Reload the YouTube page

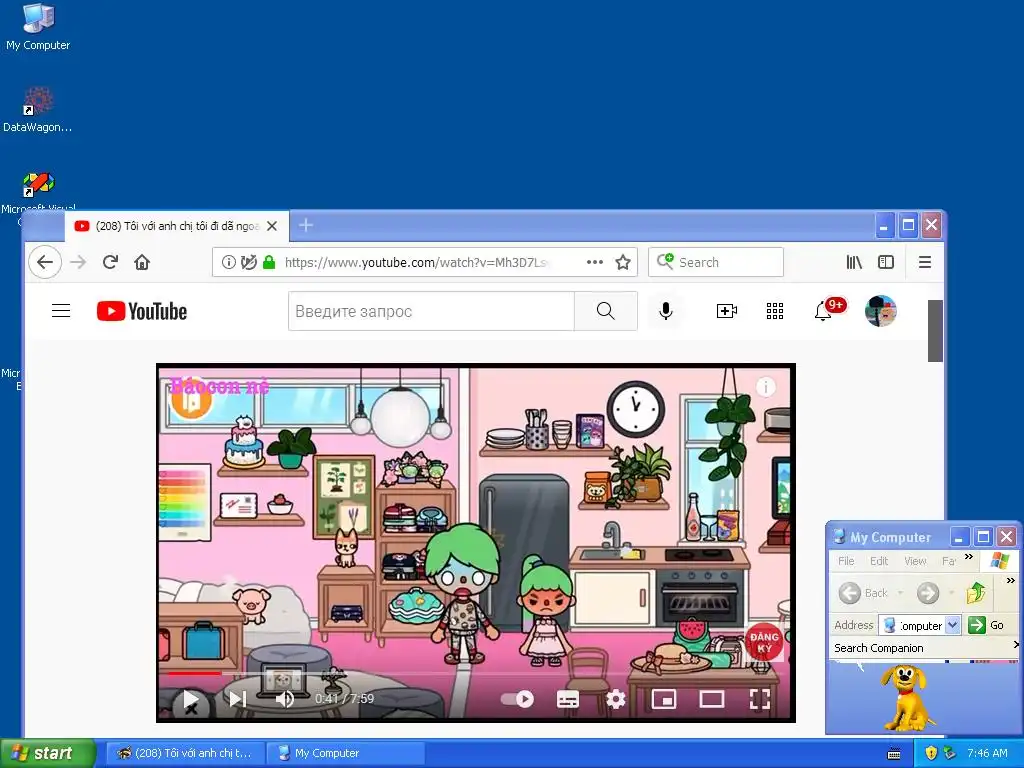pyautogui.click(x=110, y=263)
